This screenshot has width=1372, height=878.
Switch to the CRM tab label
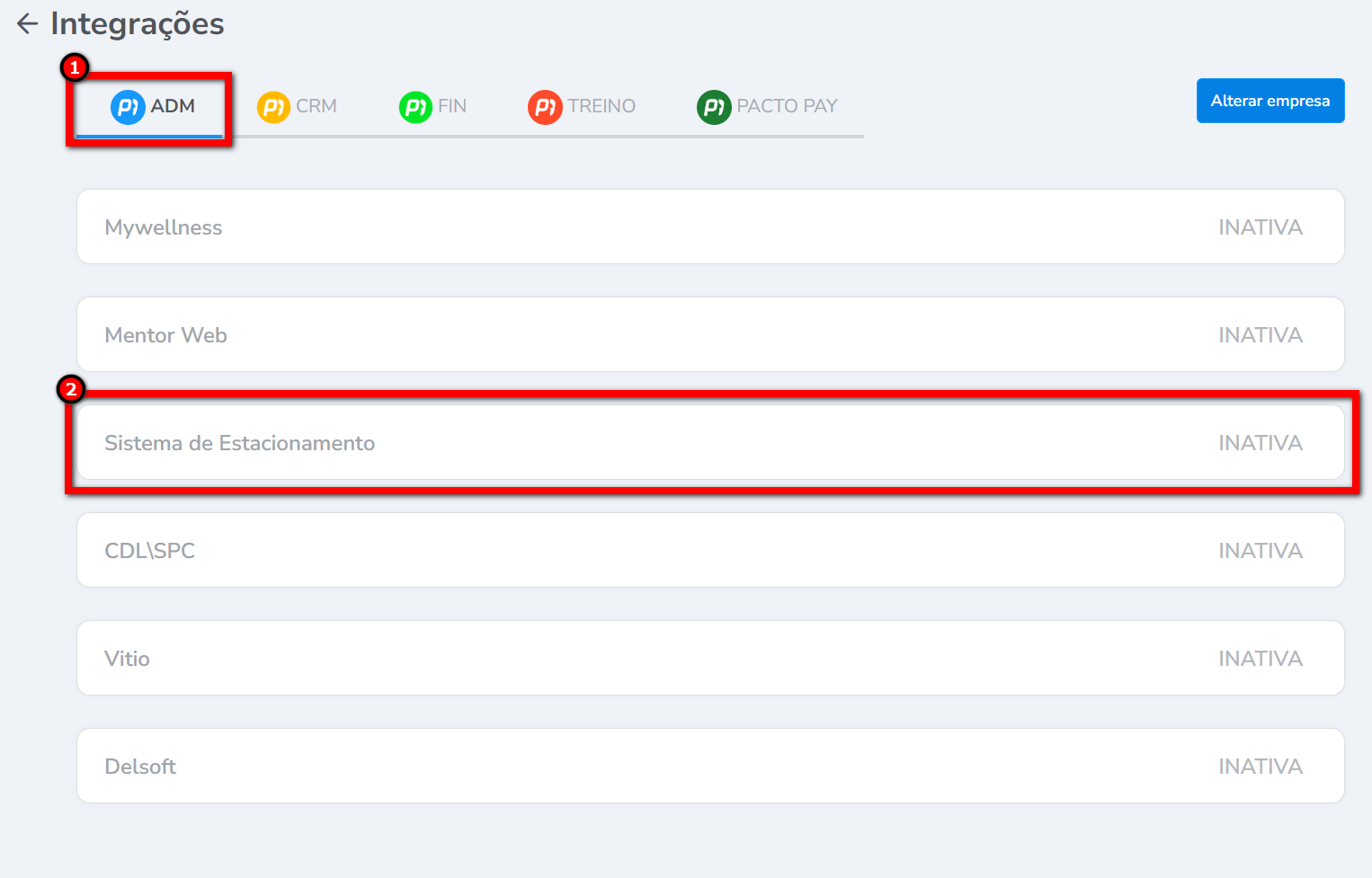pyautogui.click(x=316, y=106)
